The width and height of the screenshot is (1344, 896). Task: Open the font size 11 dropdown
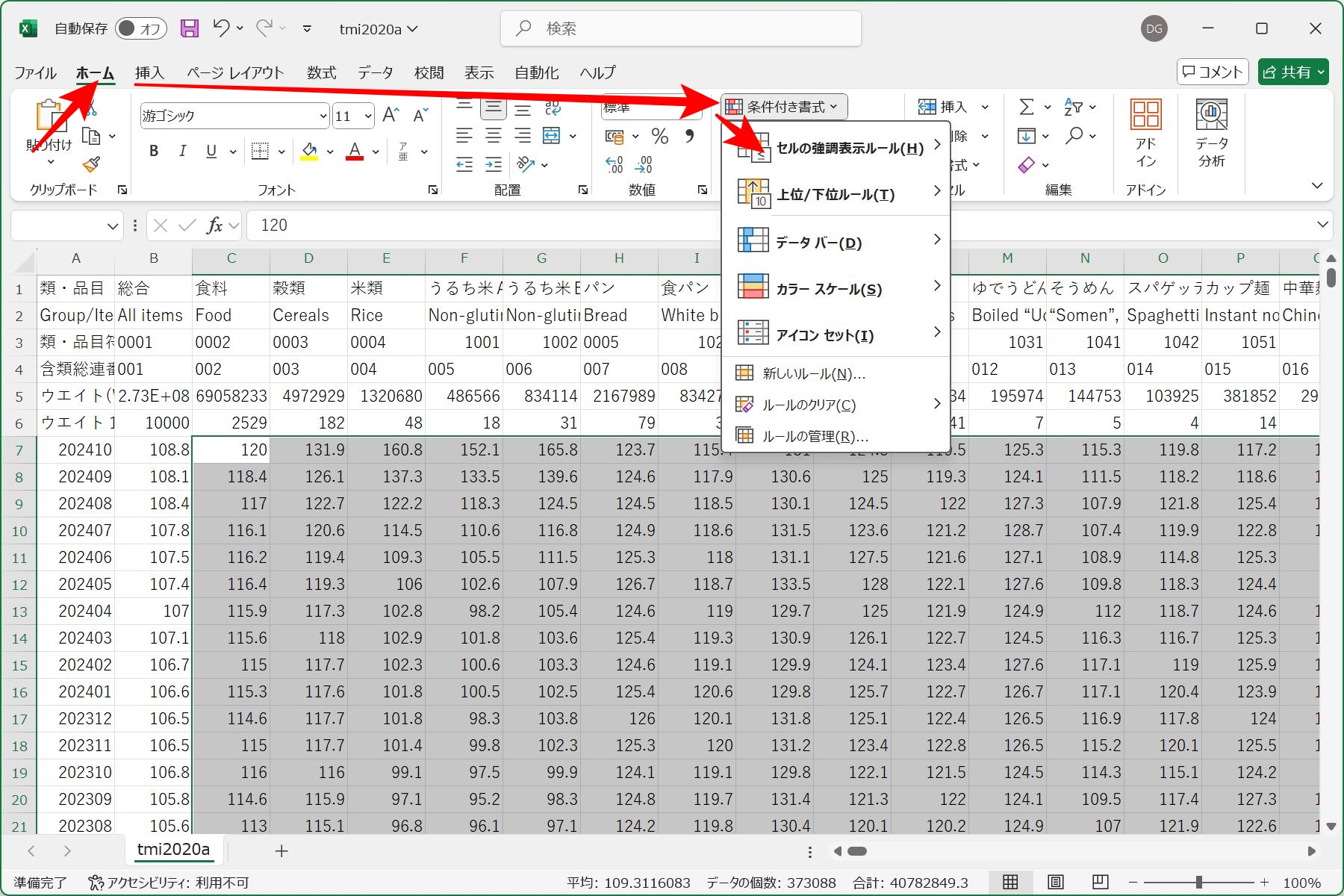367,116
